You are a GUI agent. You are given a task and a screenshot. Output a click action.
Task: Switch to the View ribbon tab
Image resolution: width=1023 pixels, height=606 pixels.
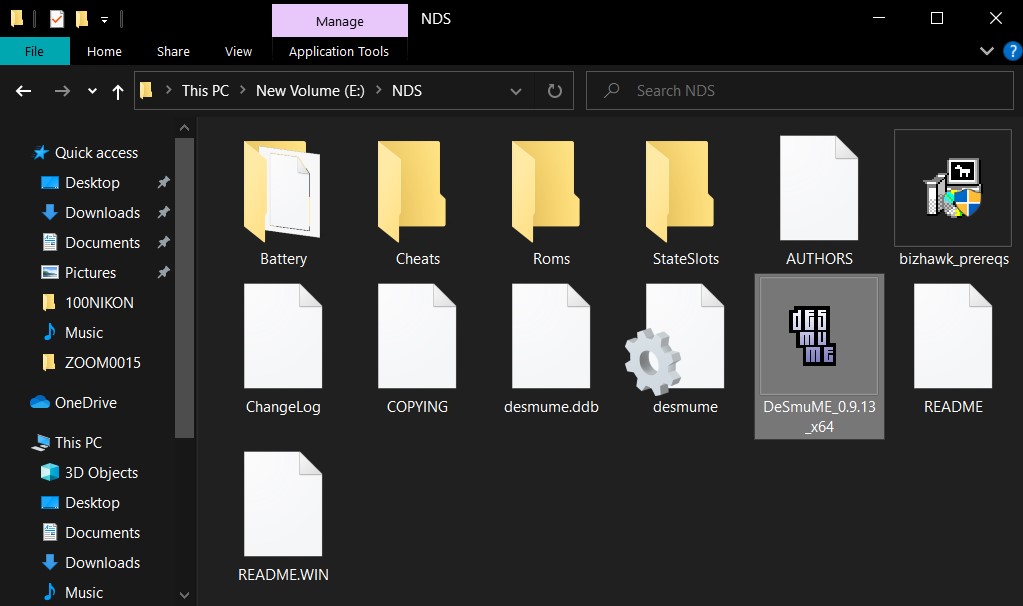[238, 51]
